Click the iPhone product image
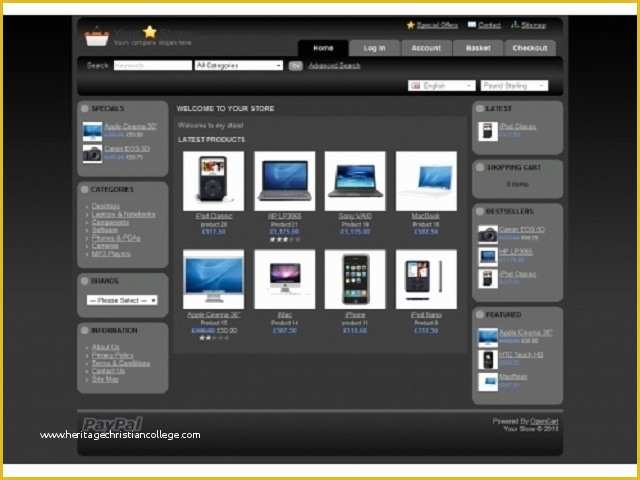640x480 pixels. click(x=355, y=279)
